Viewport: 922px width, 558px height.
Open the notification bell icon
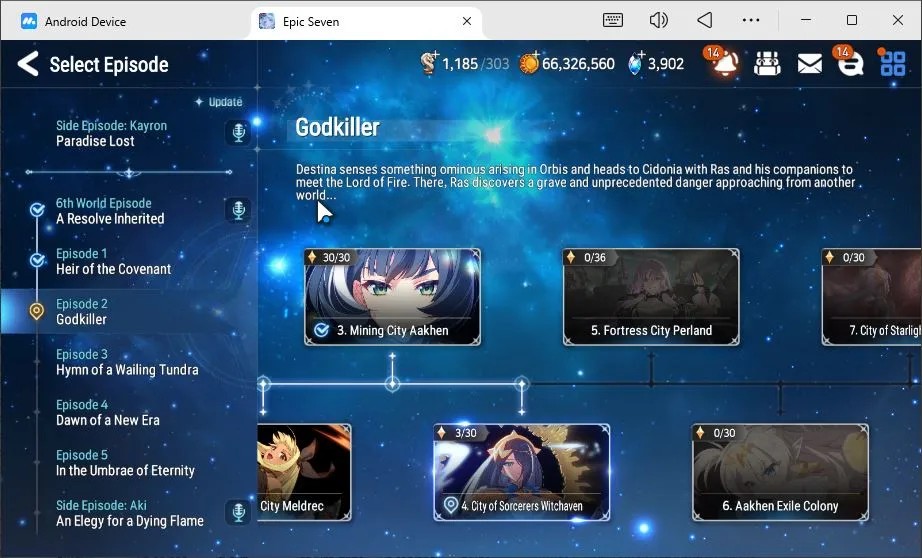(x=724, y=63)
